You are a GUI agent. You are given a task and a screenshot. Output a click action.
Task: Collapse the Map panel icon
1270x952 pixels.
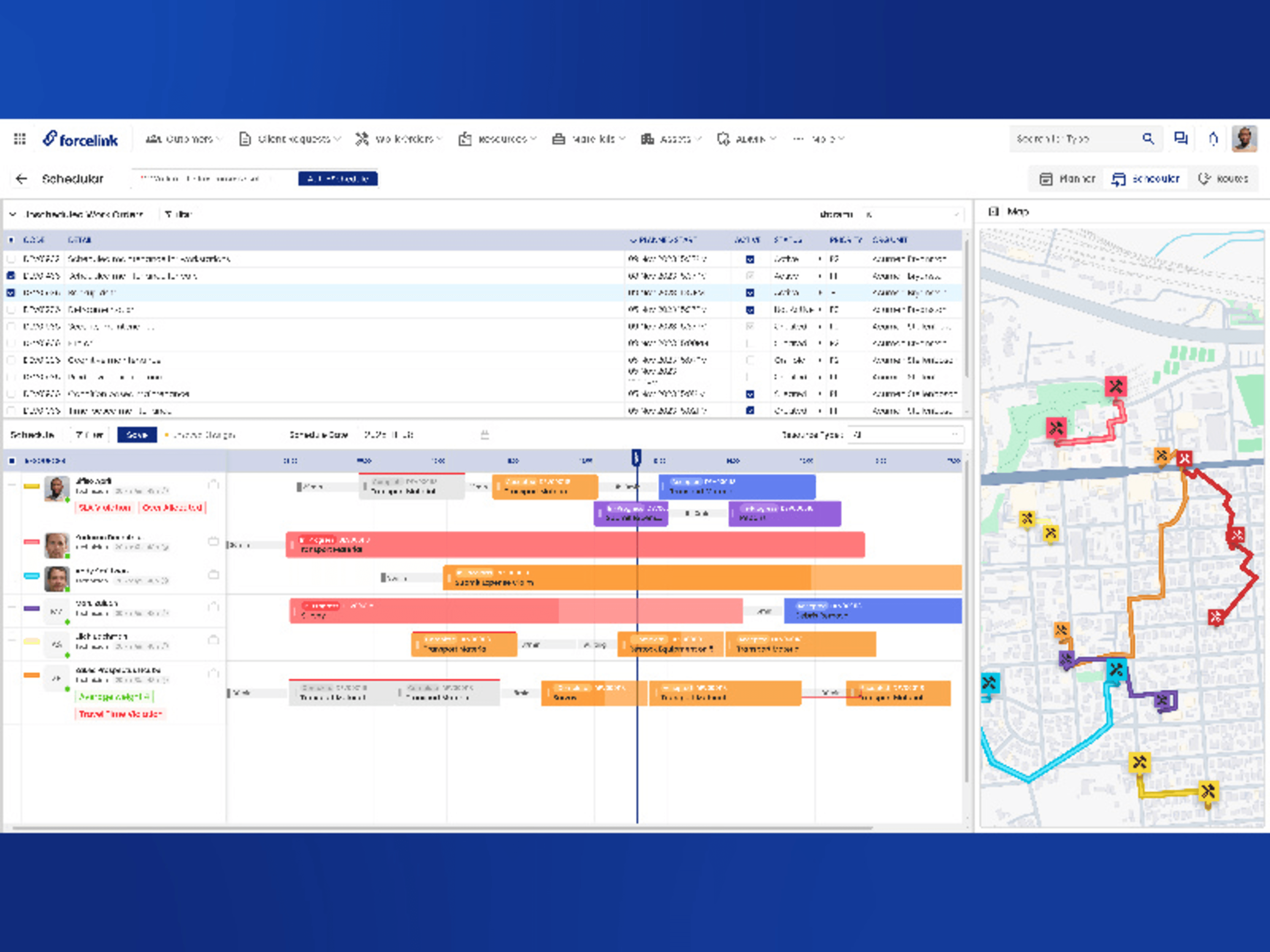993,212
